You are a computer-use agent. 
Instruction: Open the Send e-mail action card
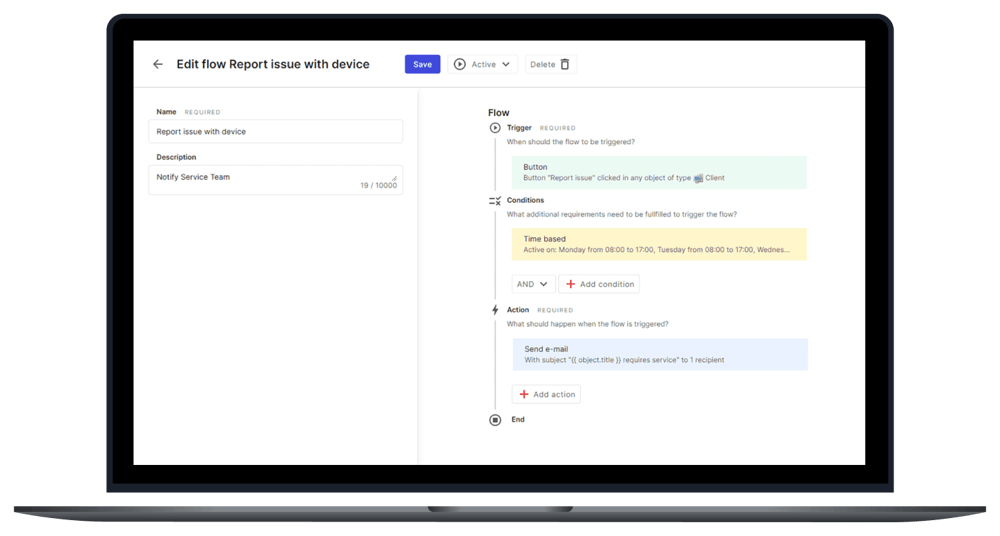tap(660, 354)
